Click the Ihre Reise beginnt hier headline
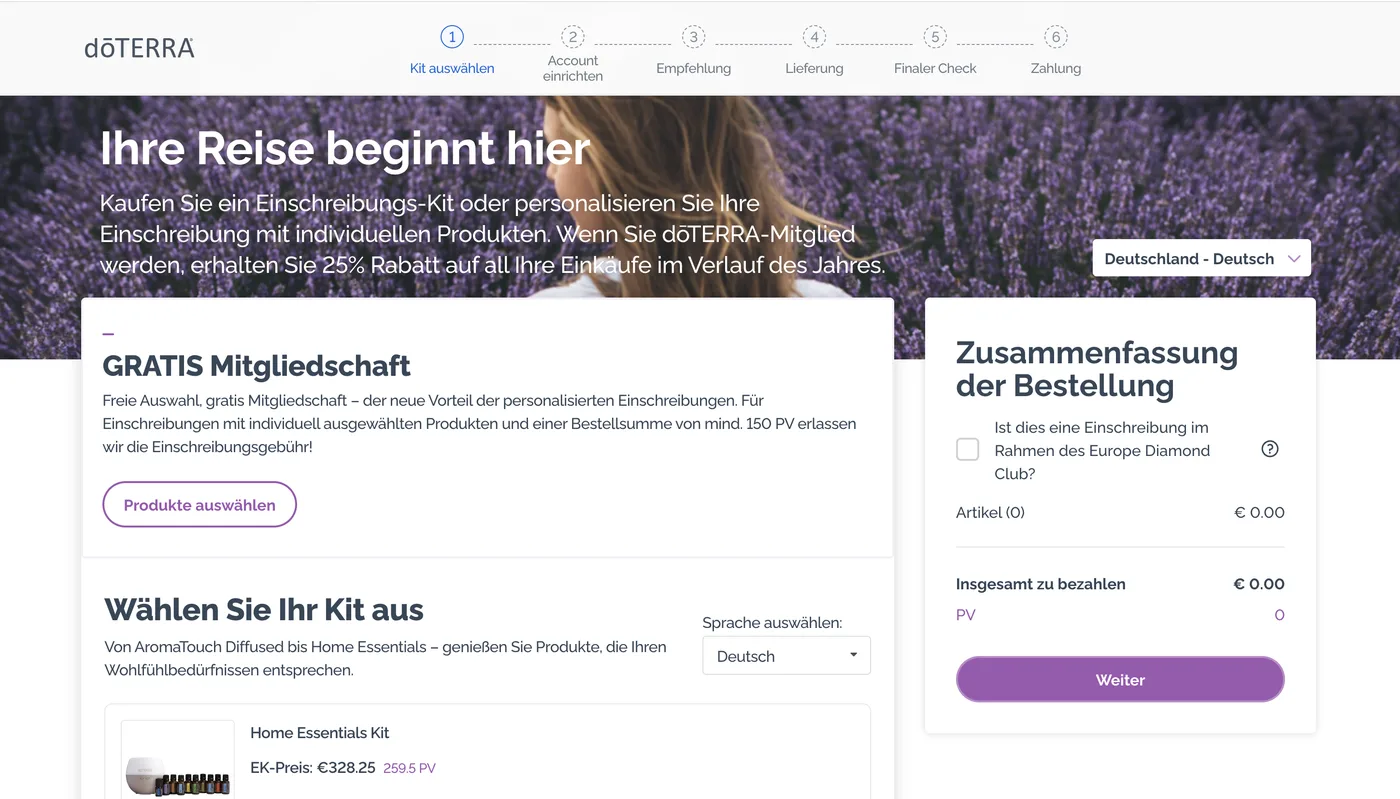Image resolution: width=1400 pixels, height=799 pixels. point(345,149)
